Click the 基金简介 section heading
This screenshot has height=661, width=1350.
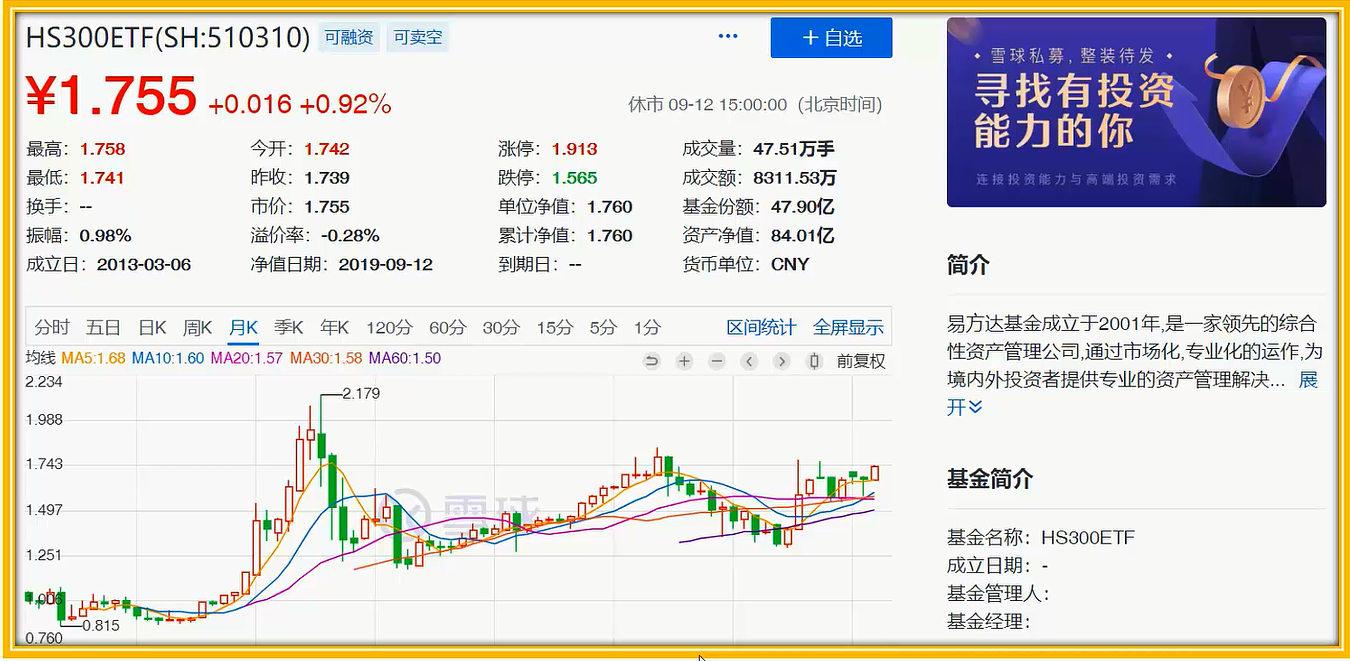click(990, 479)
